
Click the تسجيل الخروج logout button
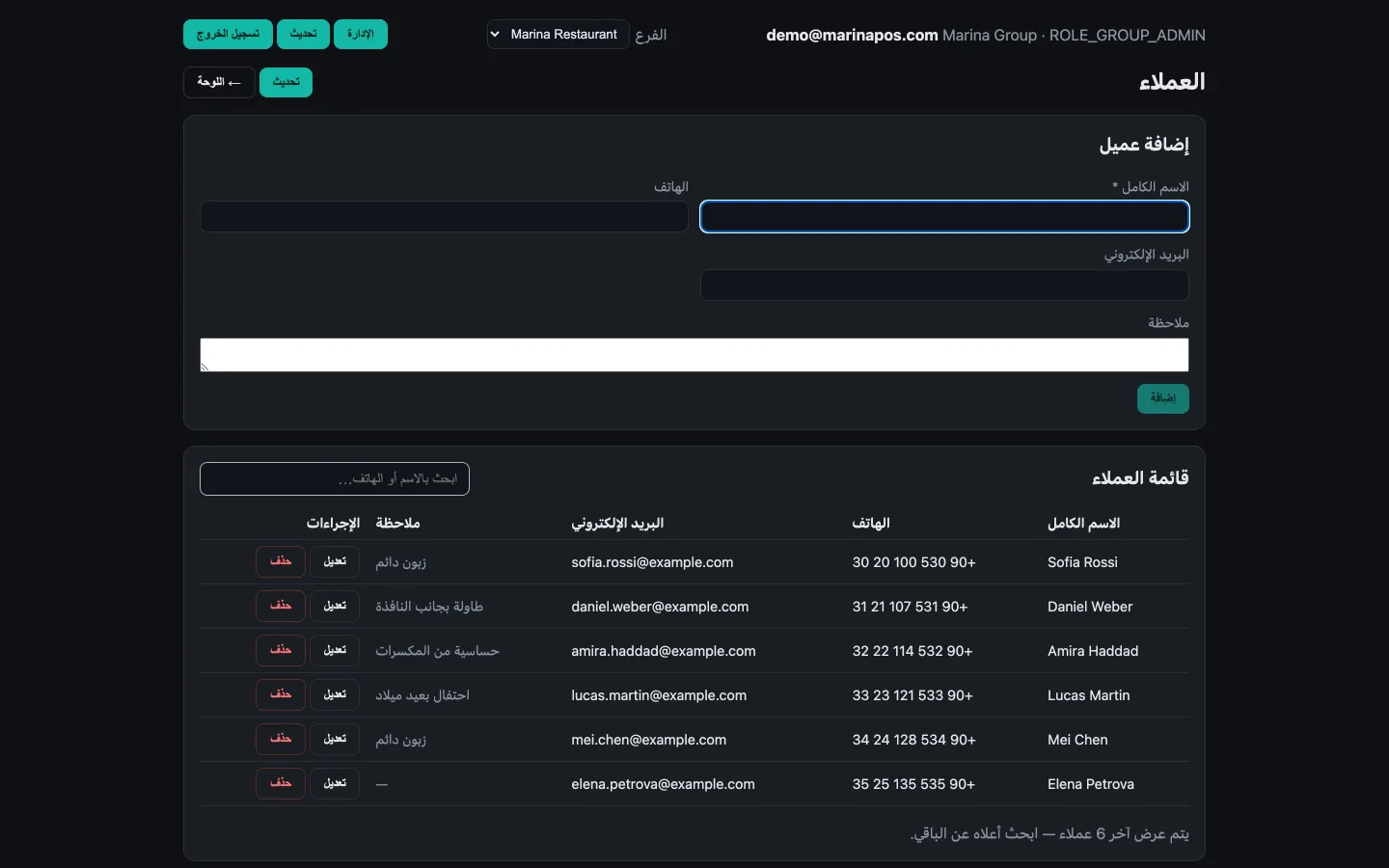click(x=228, y=35)
